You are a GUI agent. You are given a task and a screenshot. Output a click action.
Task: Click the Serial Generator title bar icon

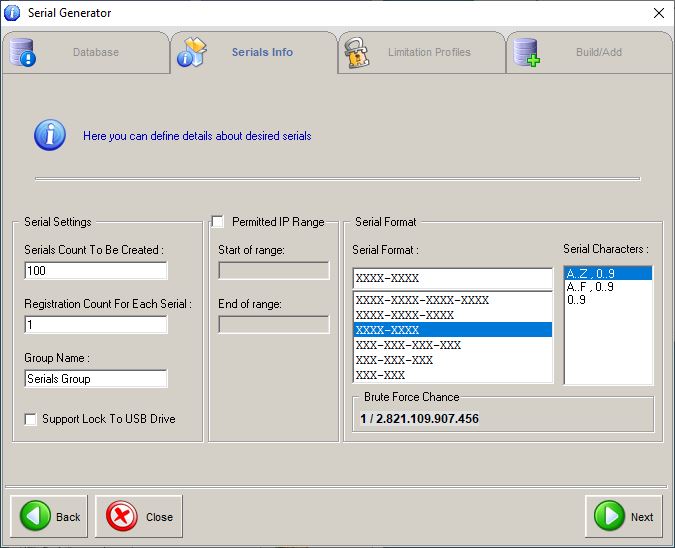[x=12, y=13]
